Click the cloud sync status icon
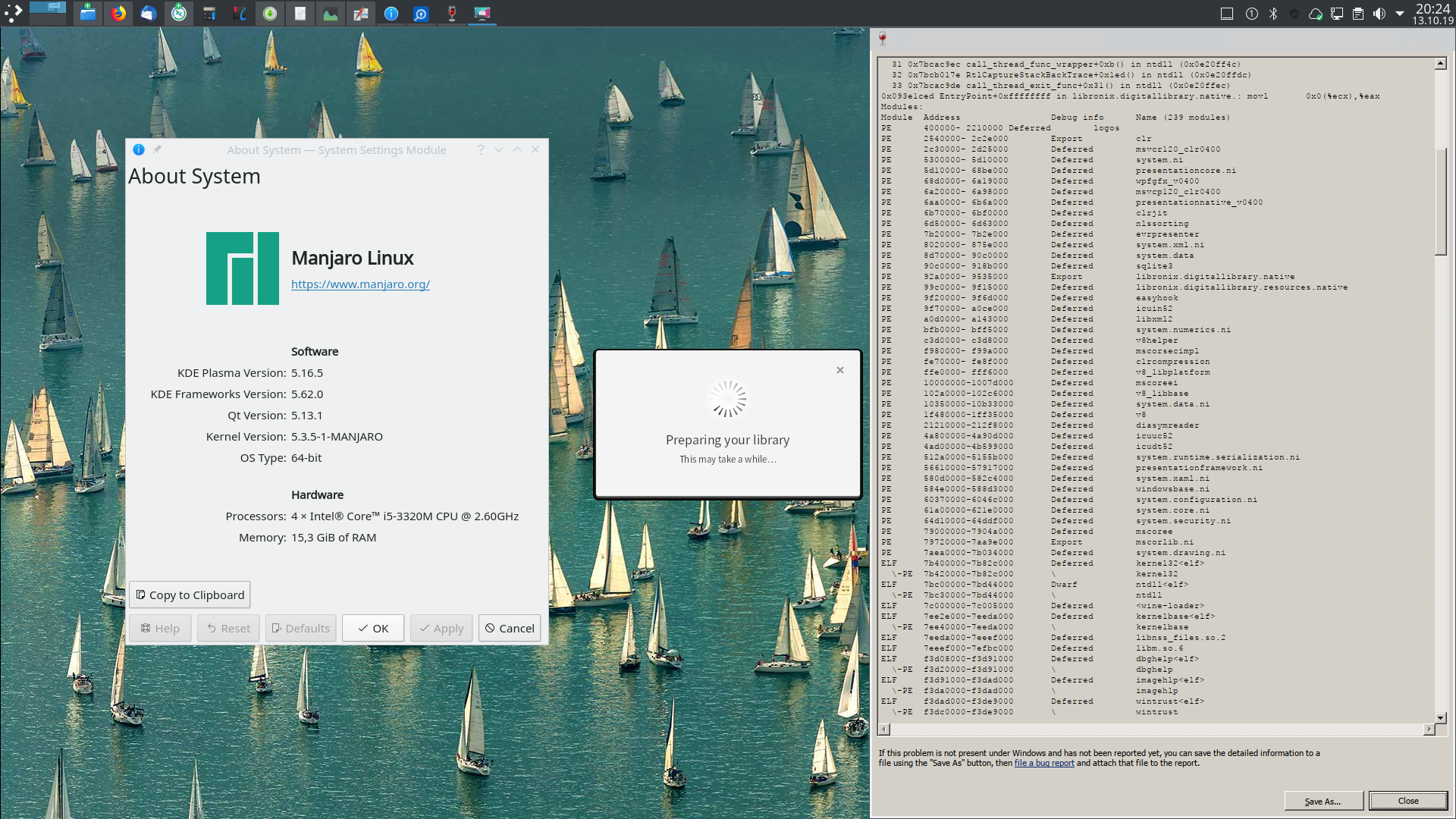The height and width of the screenshot is (819, 1456). pyautogui.click(x=1316, y=13)
